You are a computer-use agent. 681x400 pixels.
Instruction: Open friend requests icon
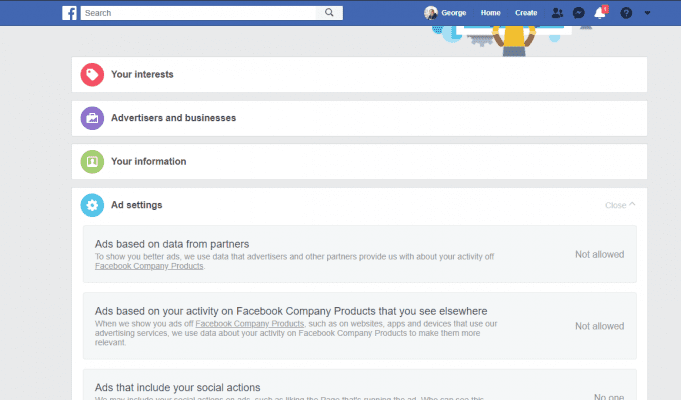pyautogui.click(x=557, y=13)
